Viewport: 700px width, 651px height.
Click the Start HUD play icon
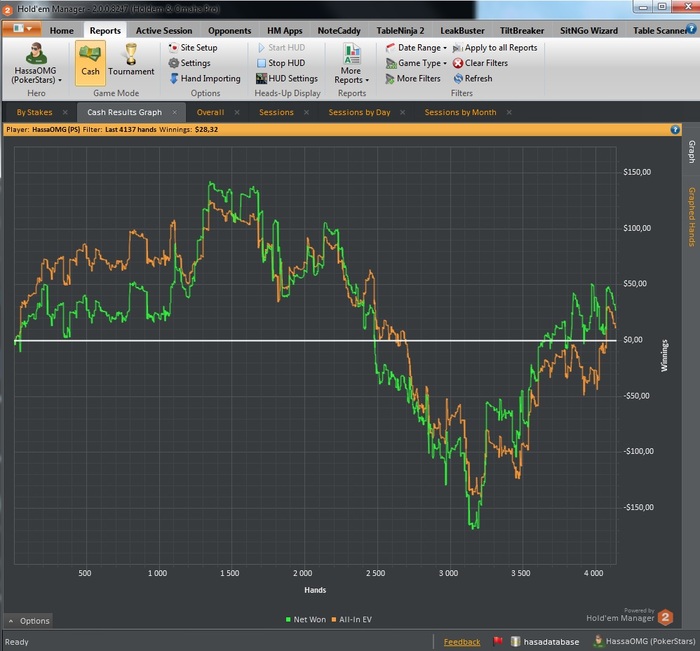(261, 47)
